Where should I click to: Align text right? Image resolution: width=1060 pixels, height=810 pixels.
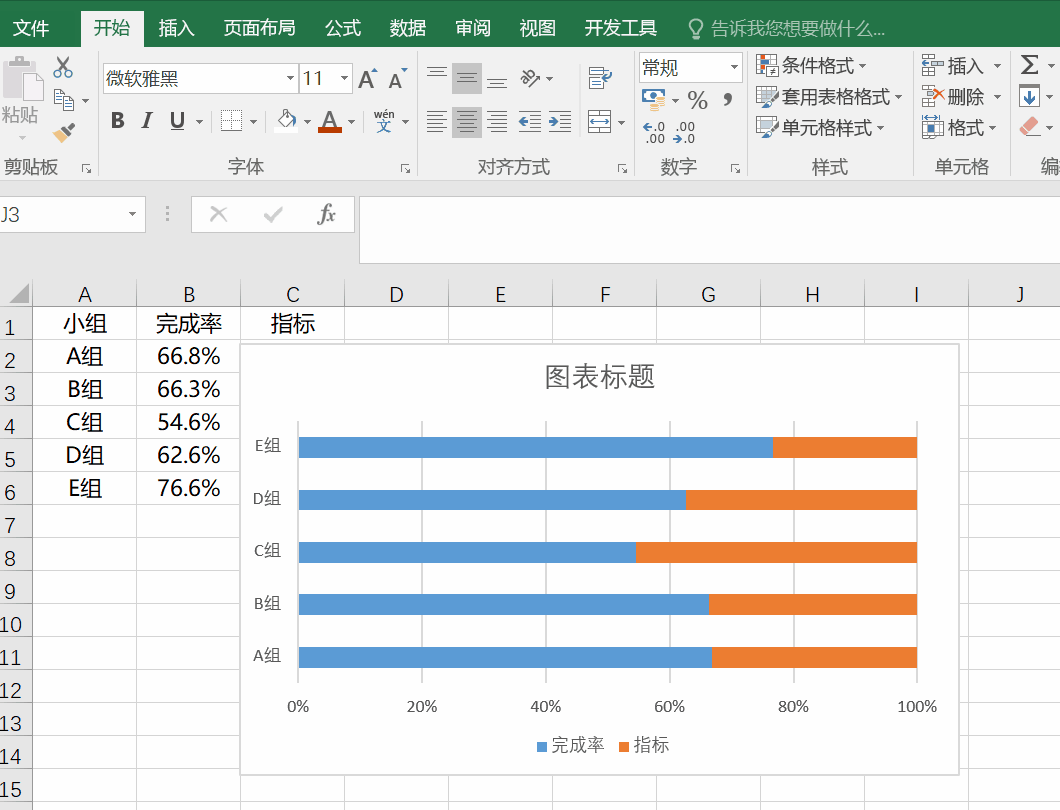click(x=497, y=122)
